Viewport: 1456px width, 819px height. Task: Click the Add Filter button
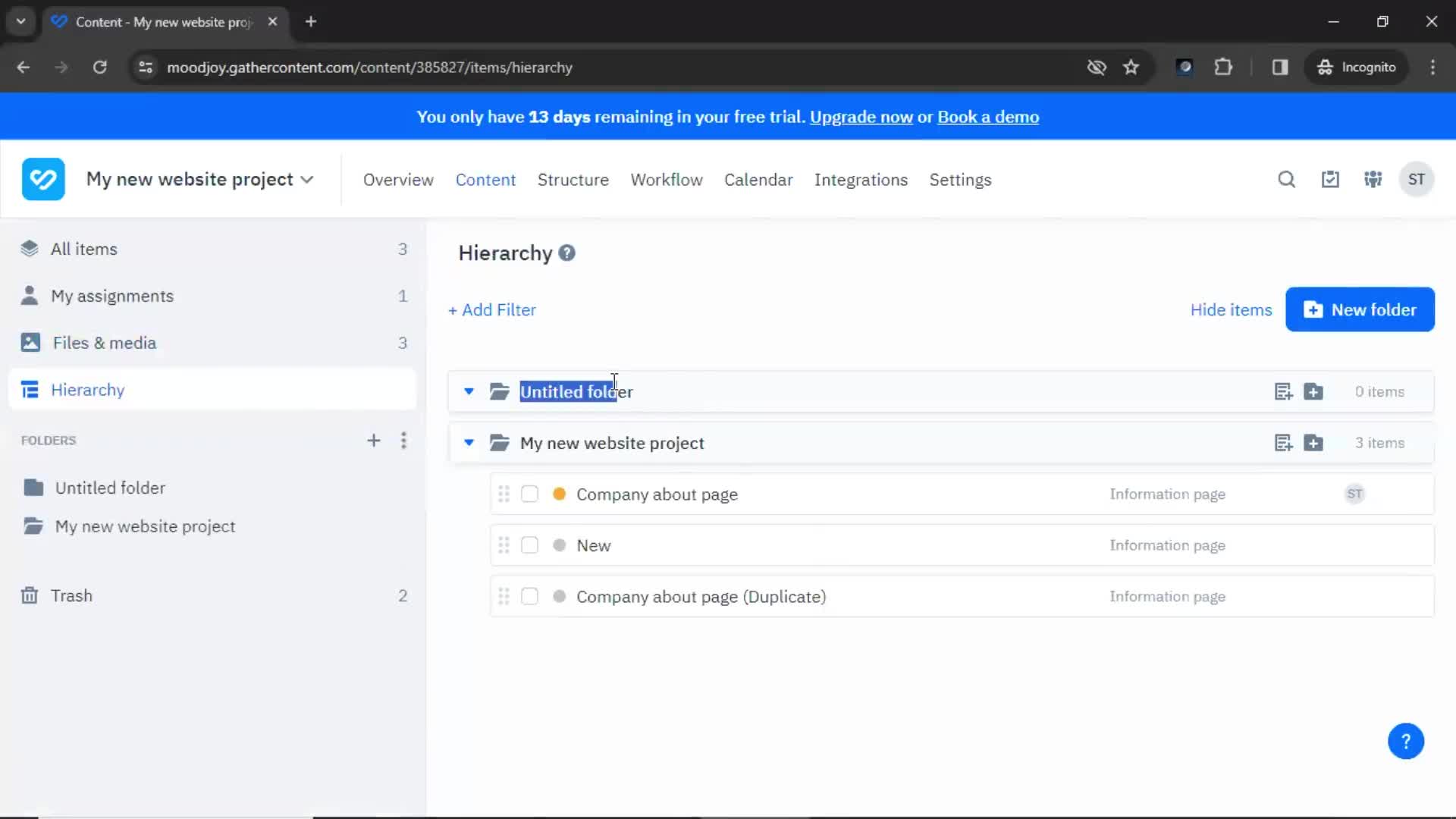[491, 310]
